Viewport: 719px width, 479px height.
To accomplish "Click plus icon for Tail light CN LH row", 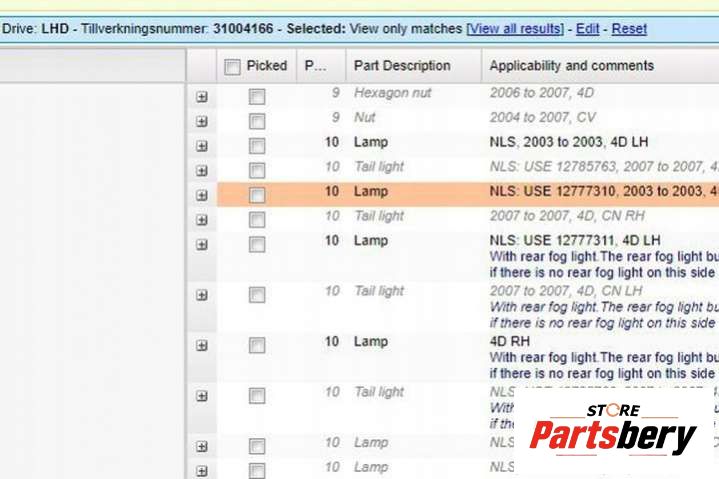I will click(x=202, y=295).
